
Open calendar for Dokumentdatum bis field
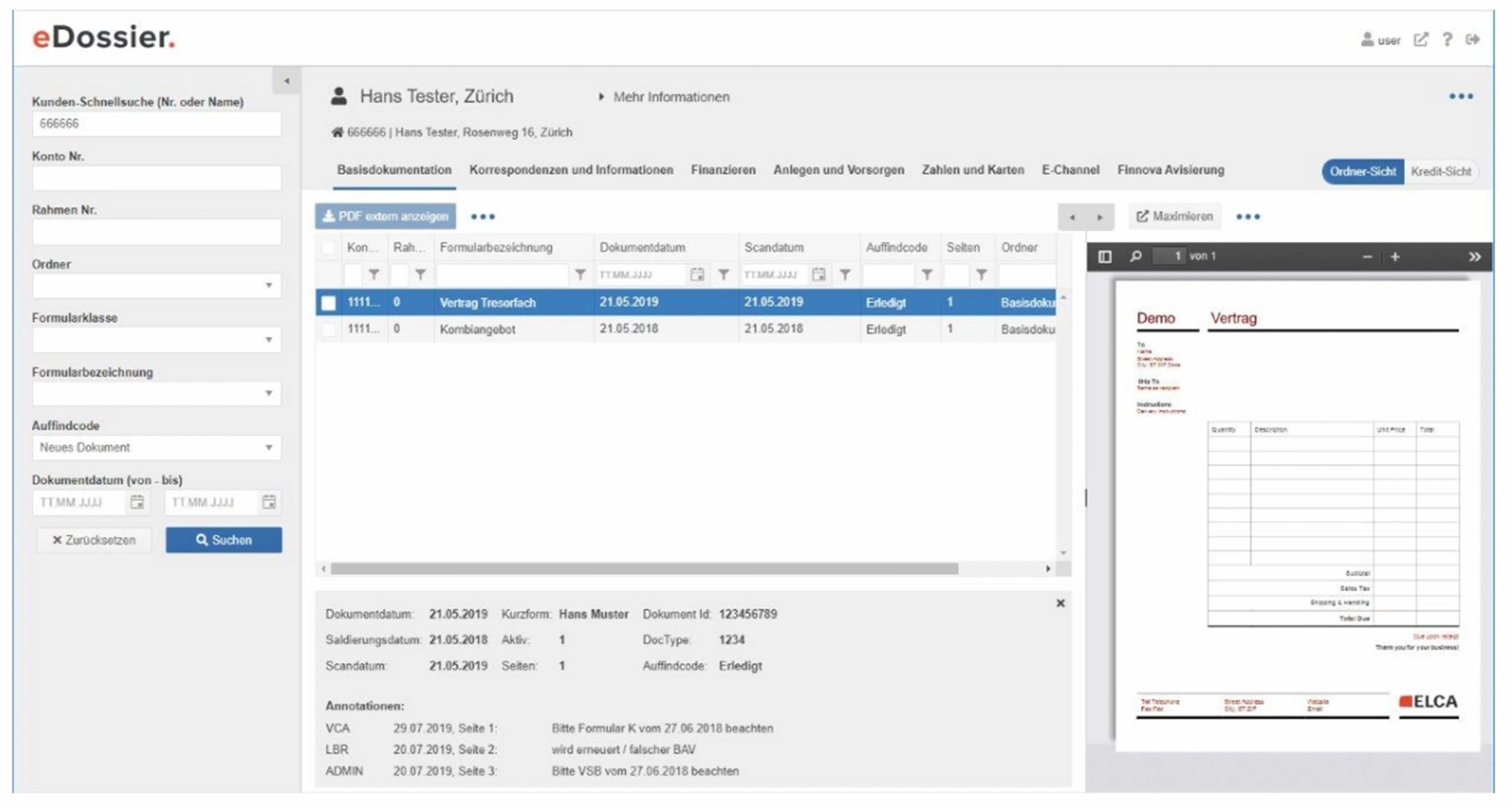pos(269,502)
